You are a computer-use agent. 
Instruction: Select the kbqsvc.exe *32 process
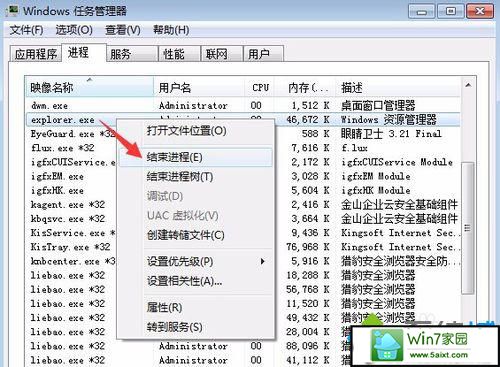(68, 219)
